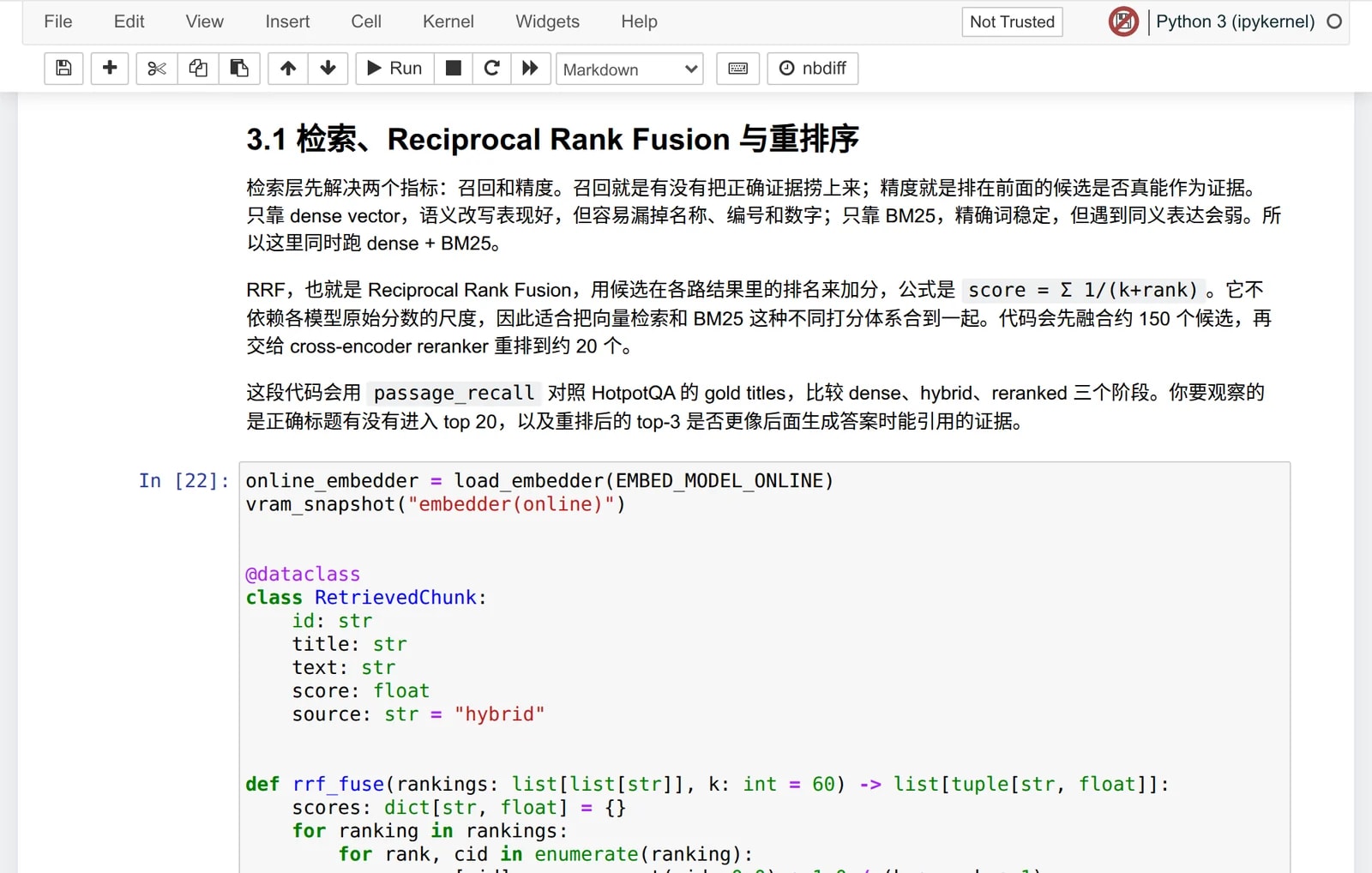Viewport: 1372px width, 873px height.
Task: Click the In [22] cell prompt
Action: 184,480
